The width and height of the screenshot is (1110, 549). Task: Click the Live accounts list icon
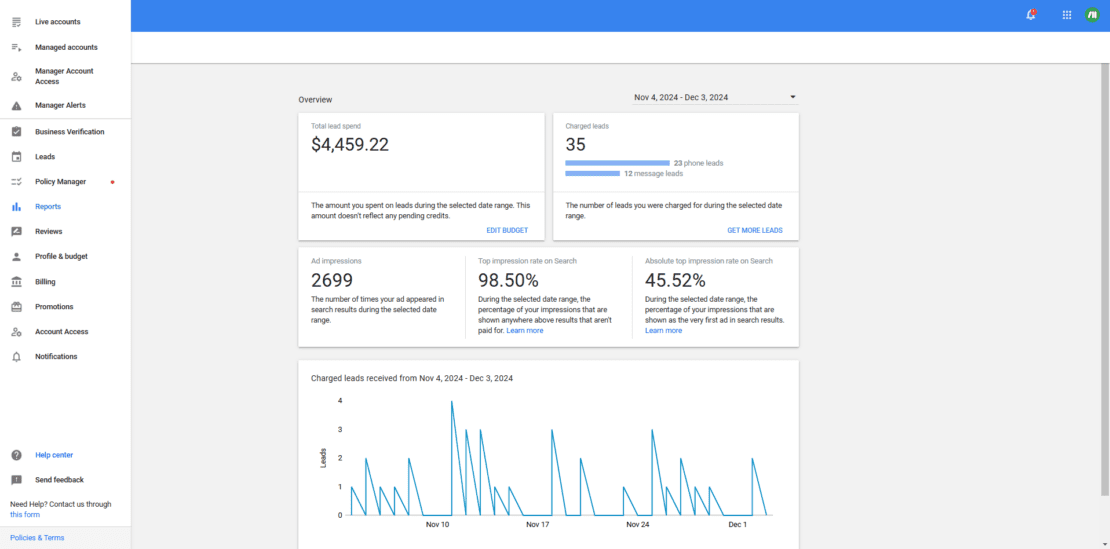[x=16, y=22]
